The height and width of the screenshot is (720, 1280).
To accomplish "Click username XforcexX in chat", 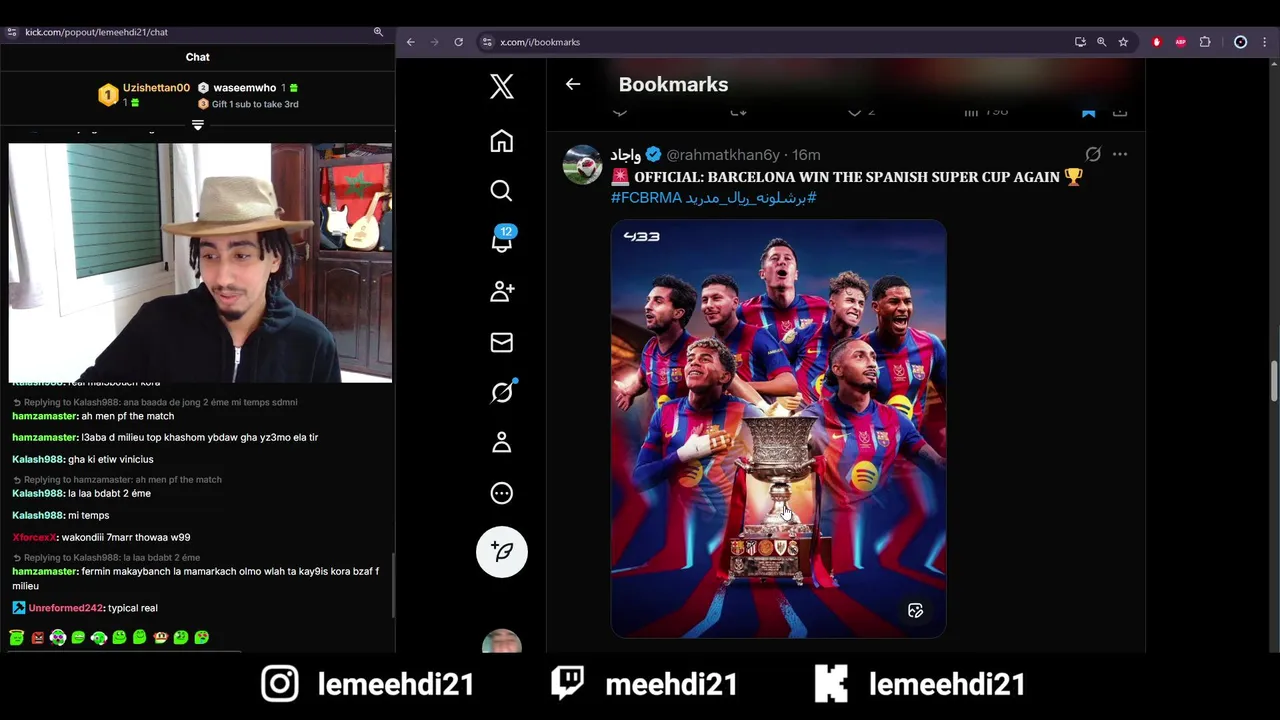I will pos(35,538).
